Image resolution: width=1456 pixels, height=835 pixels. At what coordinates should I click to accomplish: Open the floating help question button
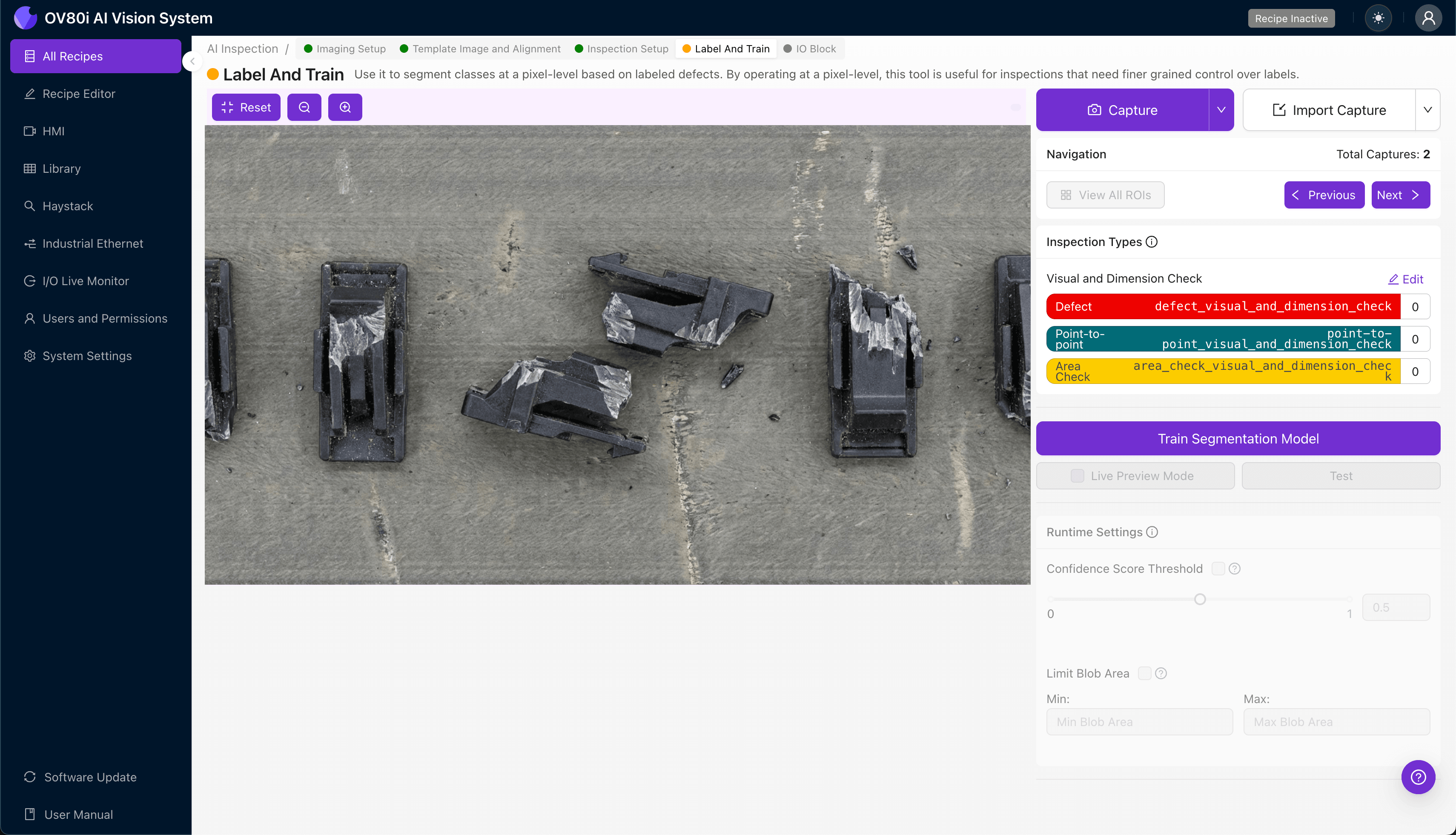pyautogui.click(x=1418, y=777)
